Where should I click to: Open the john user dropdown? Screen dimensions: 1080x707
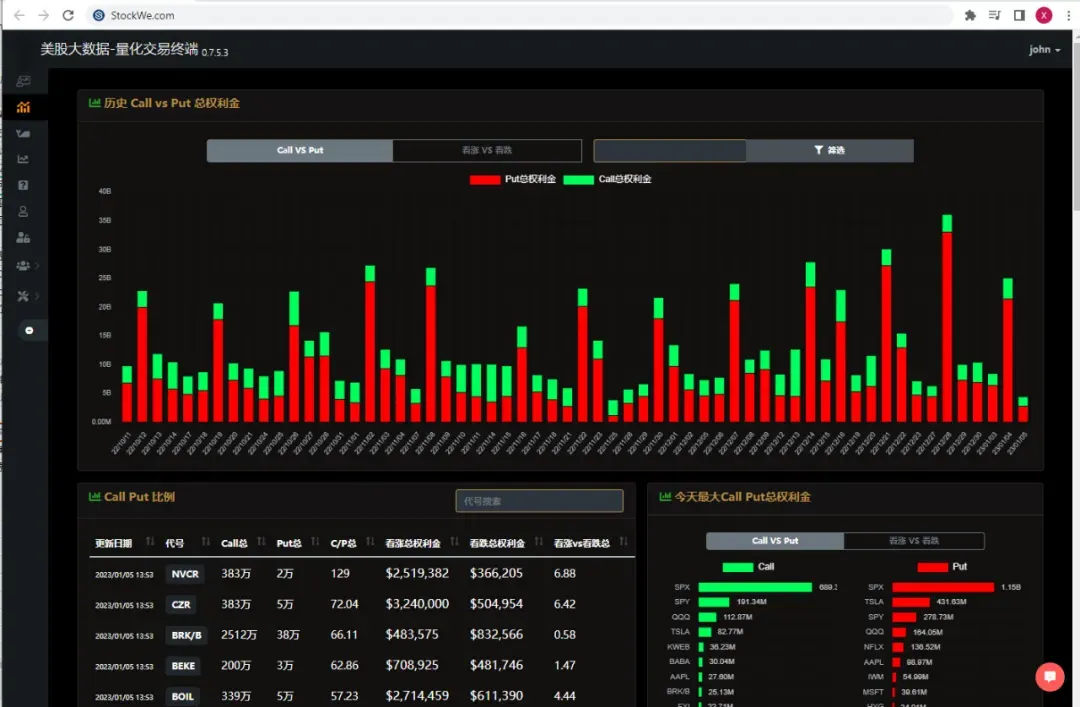pyautogui.click(x=1044, y=50)
